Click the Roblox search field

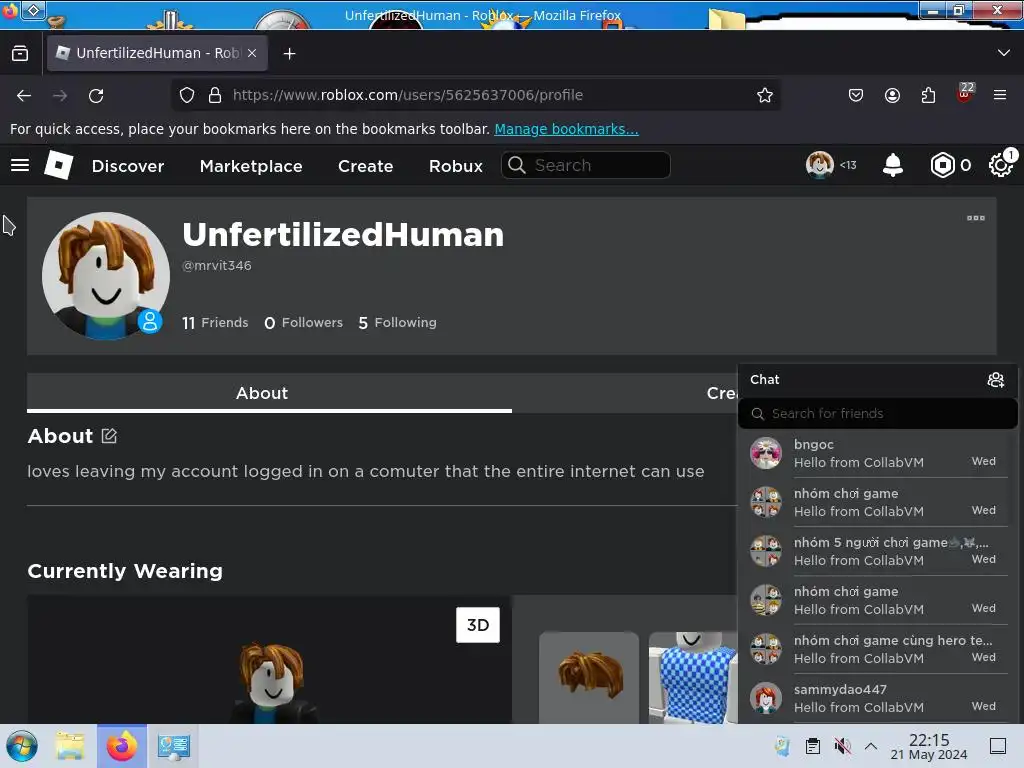(586, 165)
